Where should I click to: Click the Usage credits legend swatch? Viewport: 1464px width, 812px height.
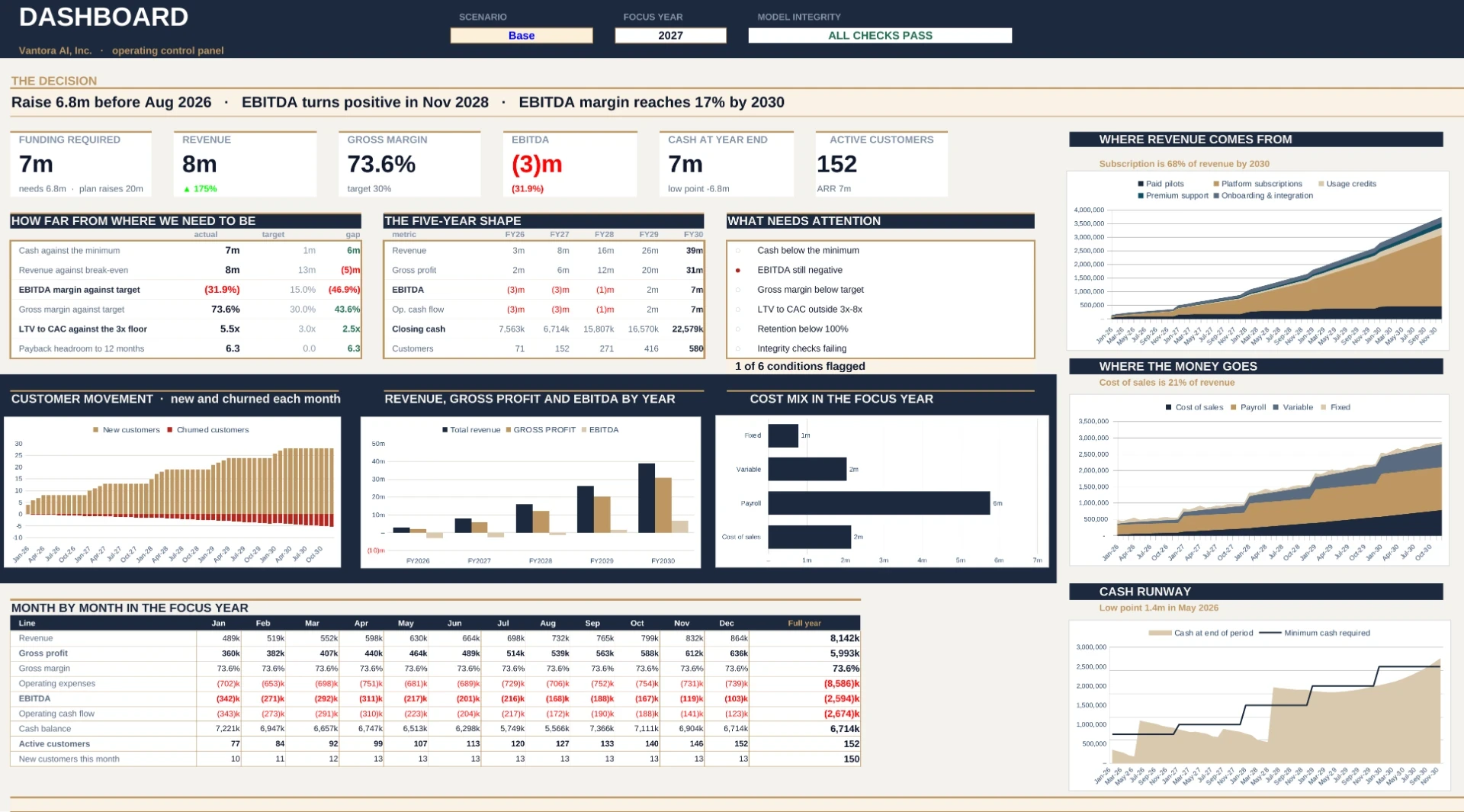[x=1321, y=184]
